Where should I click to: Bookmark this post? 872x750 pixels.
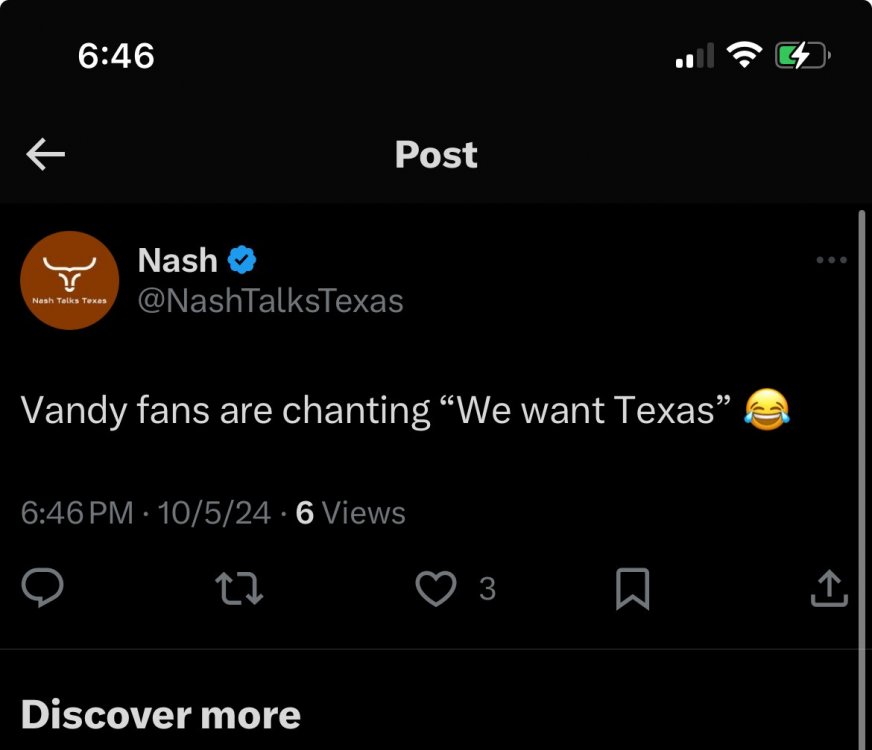point(632,589)
